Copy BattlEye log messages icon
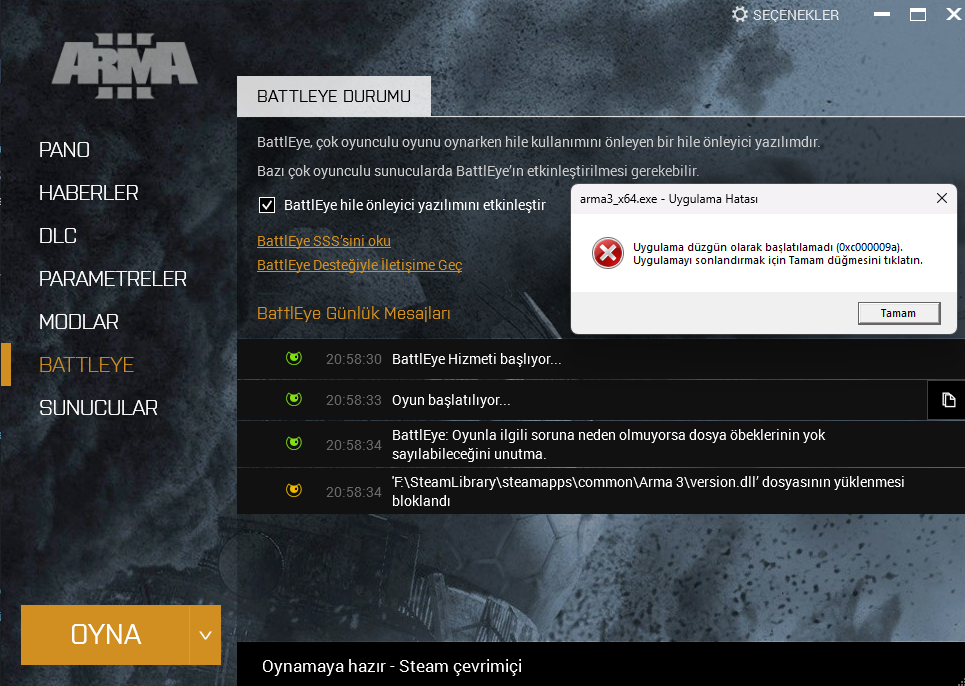Screen dimensions: 965x686 tap(948, 401)
